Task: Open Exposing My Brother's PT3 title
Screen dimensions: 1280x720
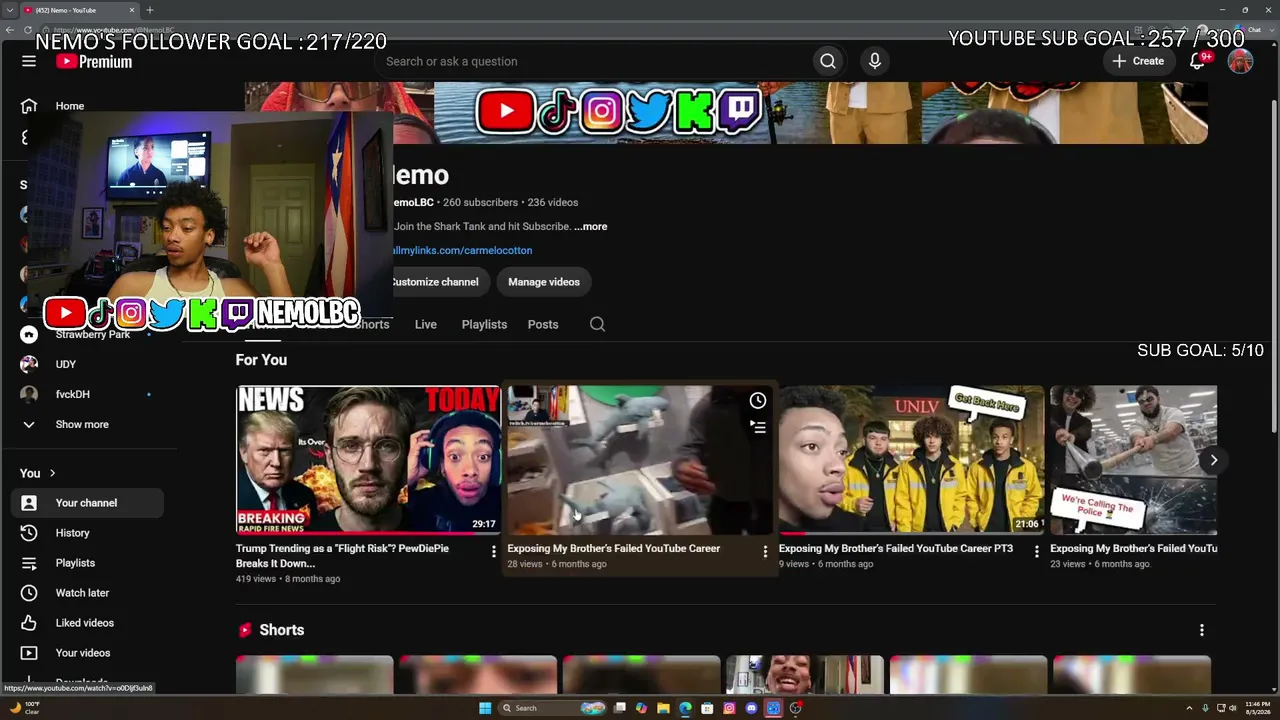Action: pyautogui.click(x=896, y=548)
